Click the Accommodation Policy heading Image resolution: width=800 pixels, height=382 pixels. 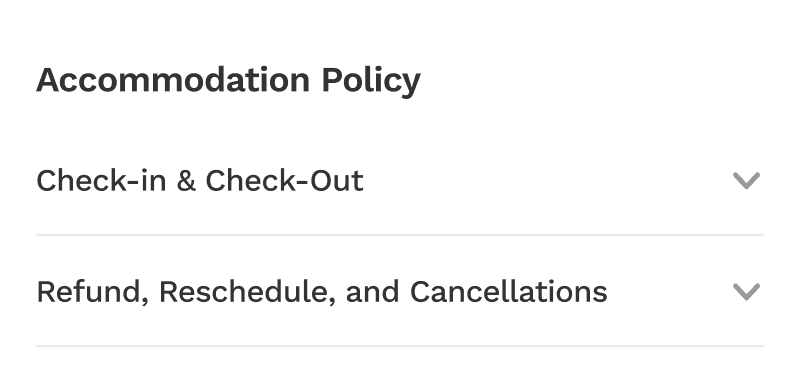[228, 81]
